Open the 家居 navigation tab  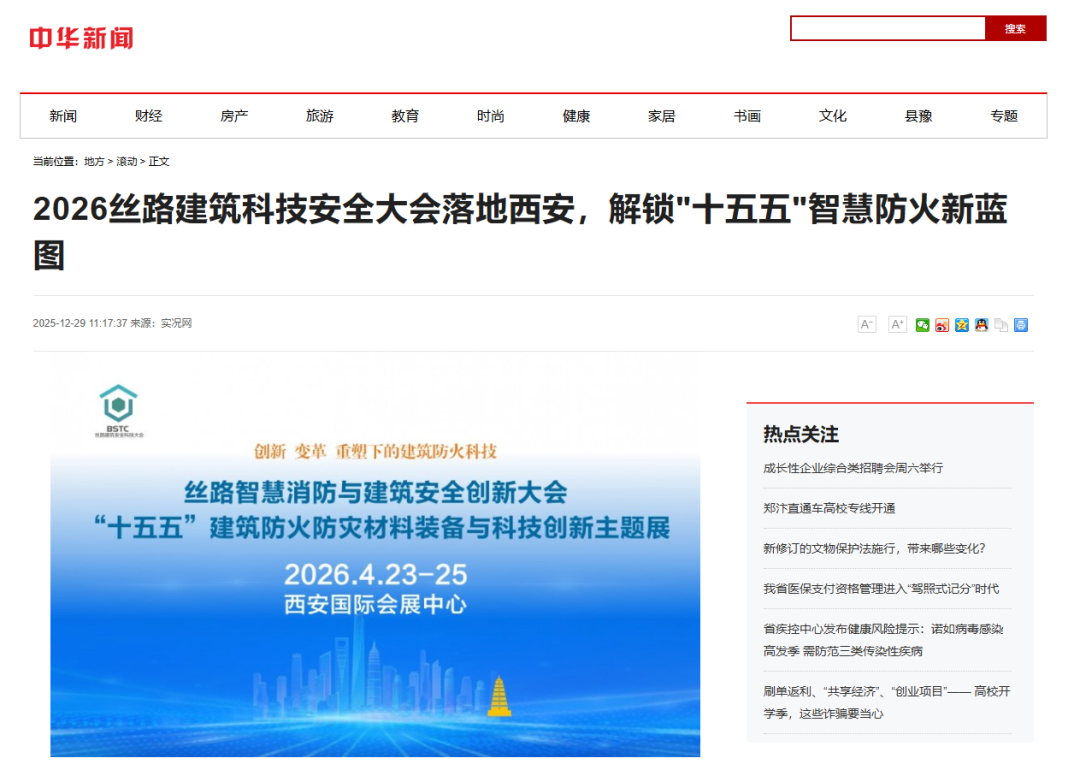[x=661, y=116]
